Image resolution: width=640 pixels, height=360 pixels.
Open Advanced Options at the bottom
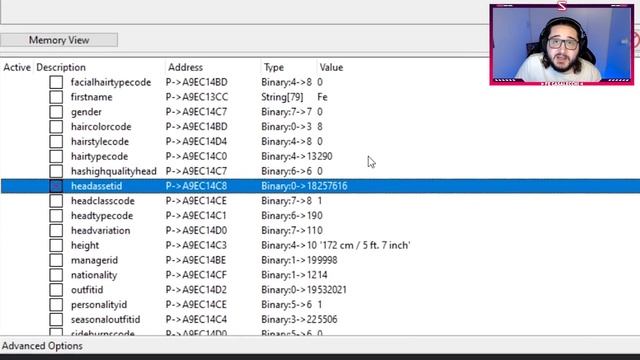42,346
